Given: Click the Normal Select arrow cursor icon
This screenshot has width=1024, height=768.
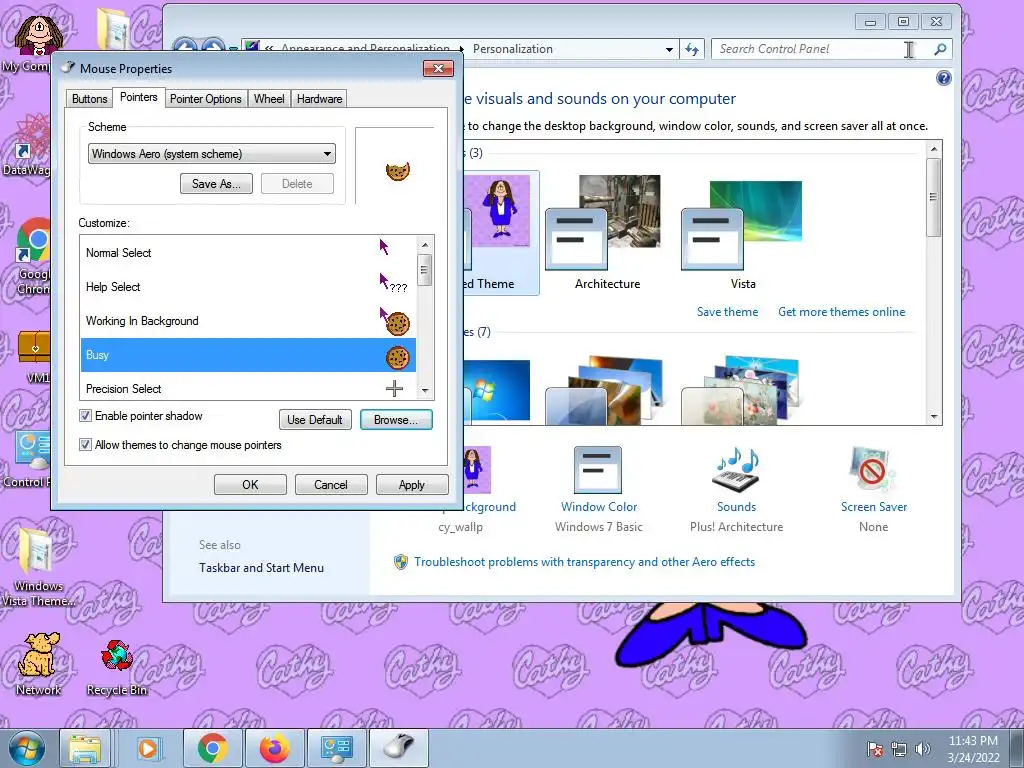Looking at the screenshot, I should coord(384,247).
